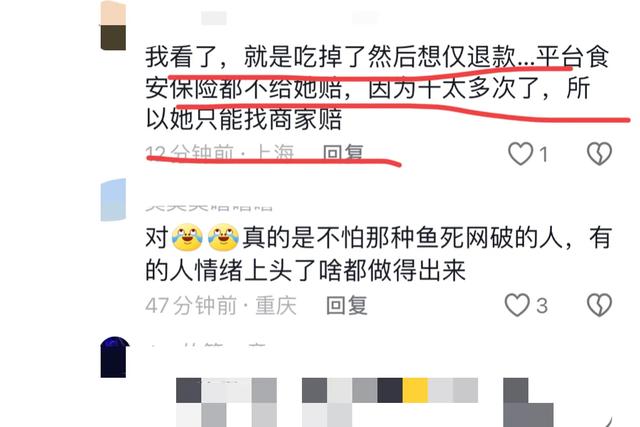The image size is (640, 427).
Task: Reply to the 12分钟前 comment
Action: (343, 153)
